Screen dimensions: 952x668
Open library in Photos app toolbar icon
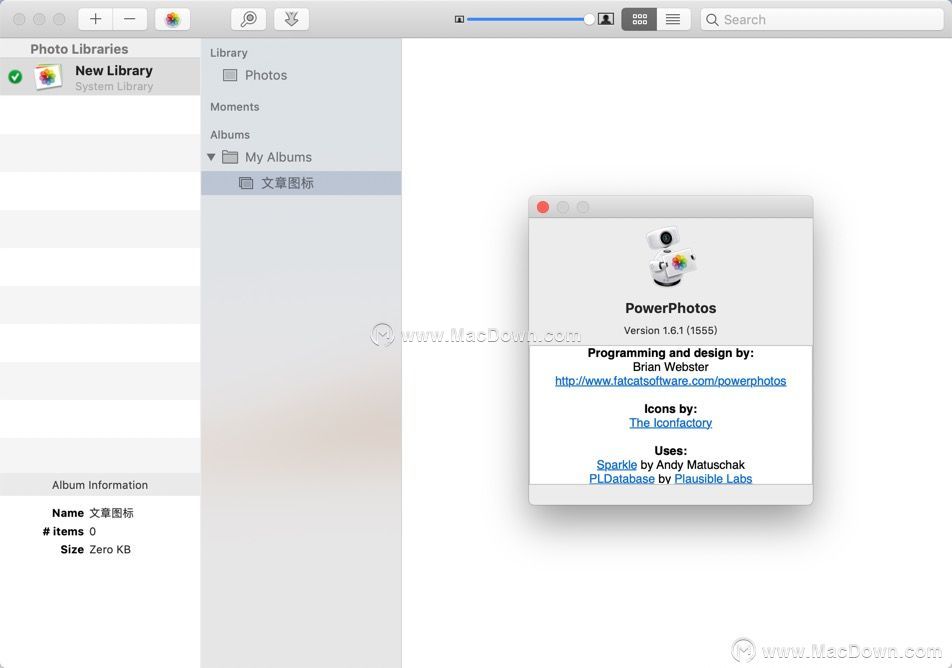pos(172,19)
